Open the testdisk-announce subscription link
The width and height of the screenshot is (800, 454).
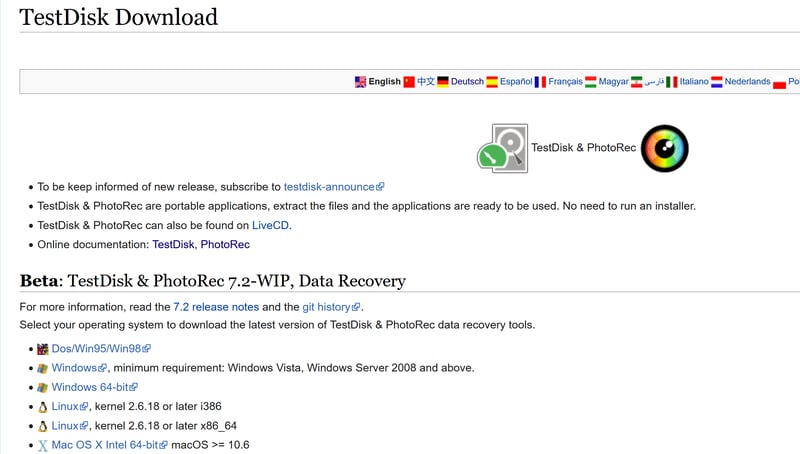click(334, 187)
